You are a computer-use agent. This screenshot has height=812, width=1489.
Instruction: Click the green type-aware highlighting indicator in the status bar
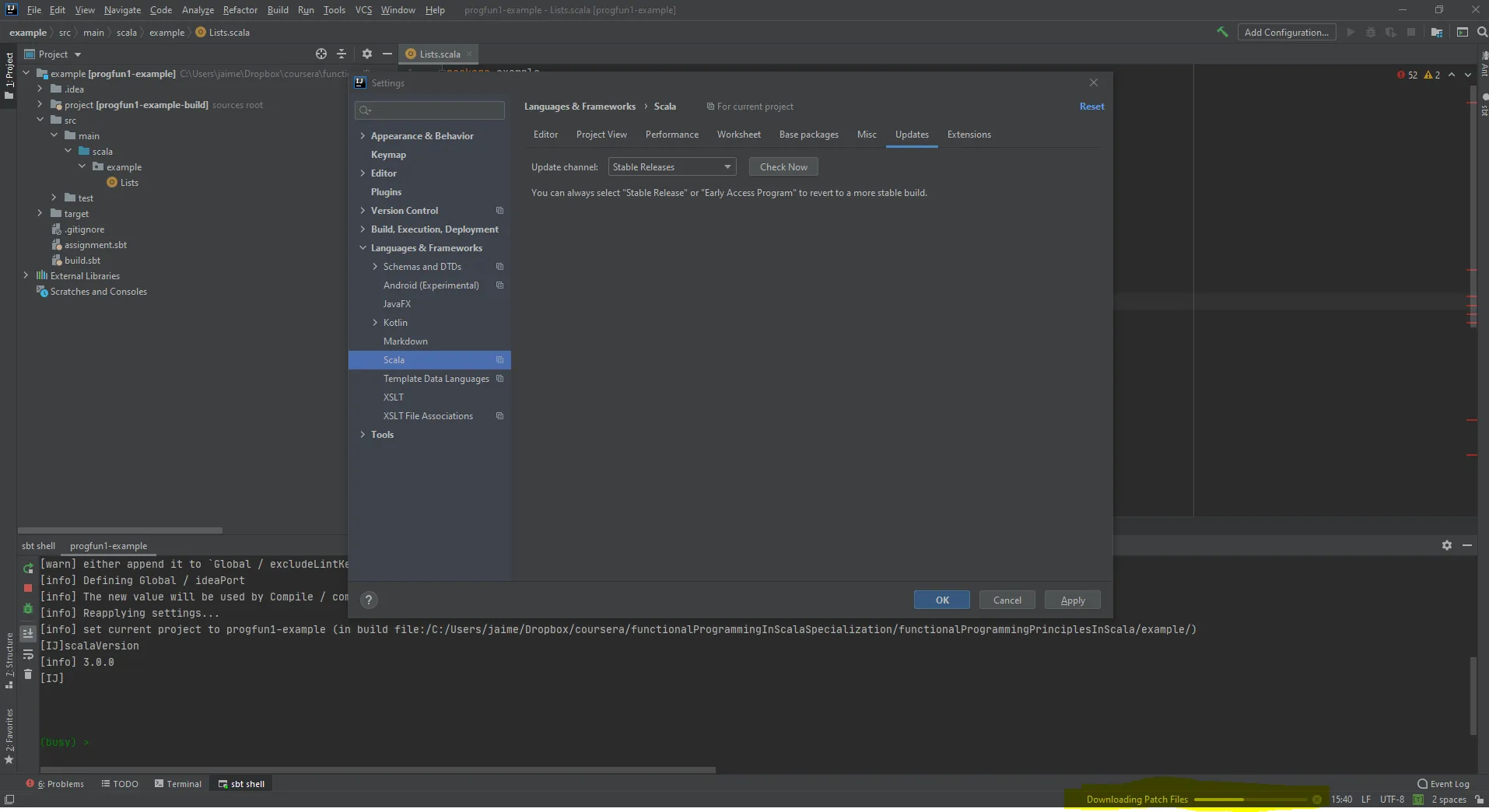1418,799
